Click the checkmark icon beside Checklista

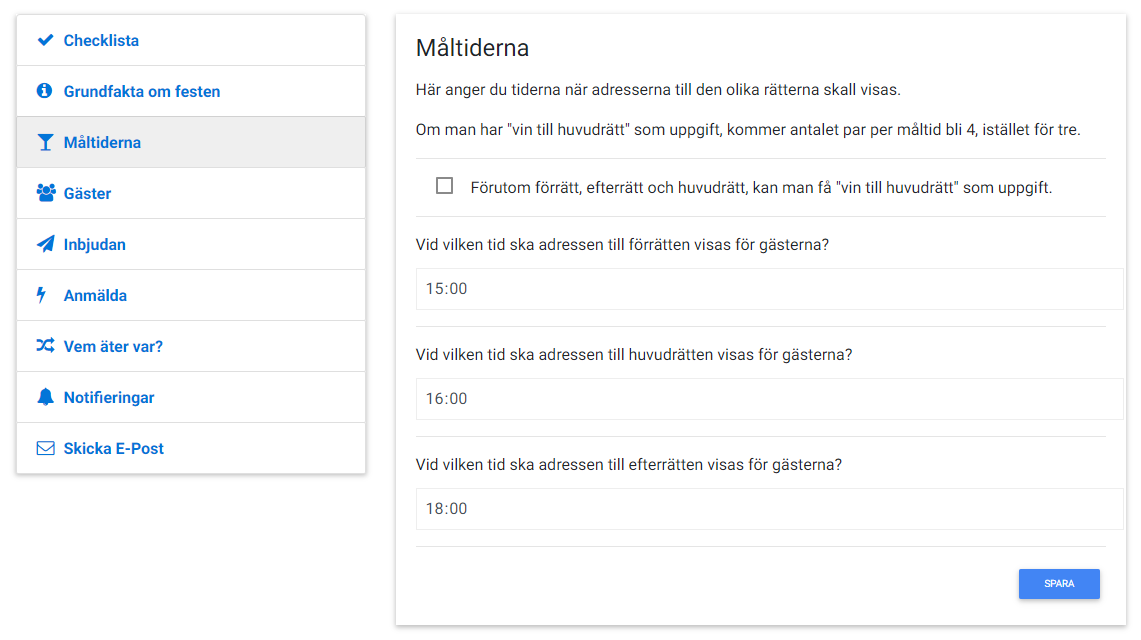[x=45, y=40]
